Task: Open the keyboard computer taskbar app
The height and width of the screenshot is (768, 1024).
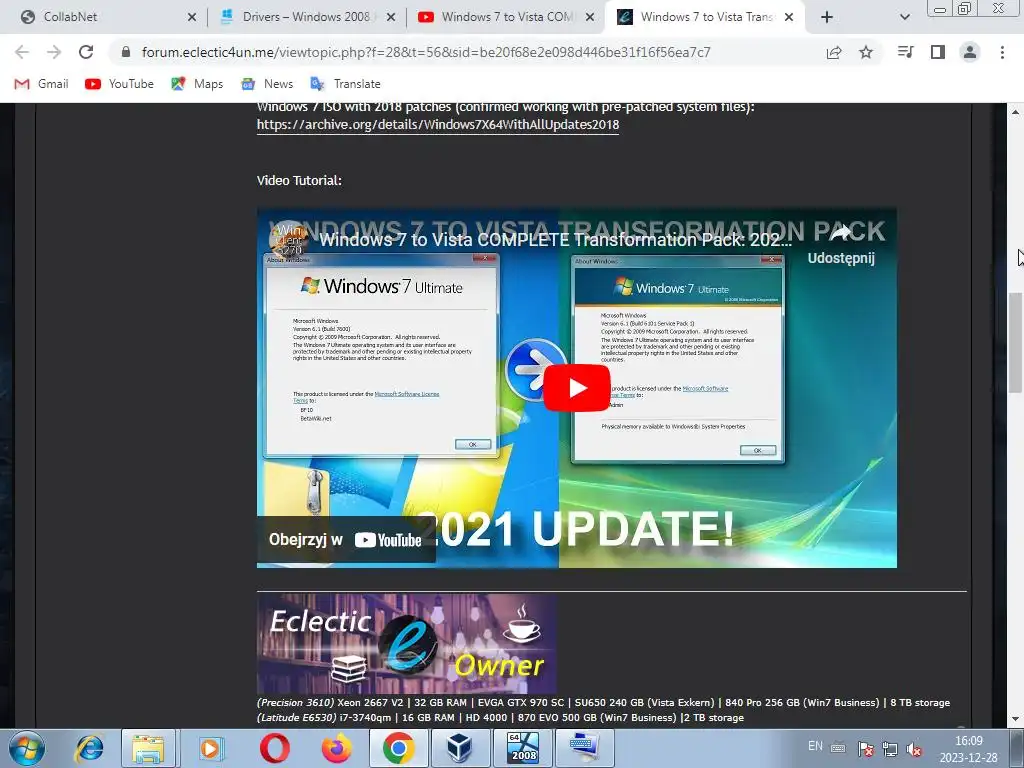Action: (x=585, y=748)
